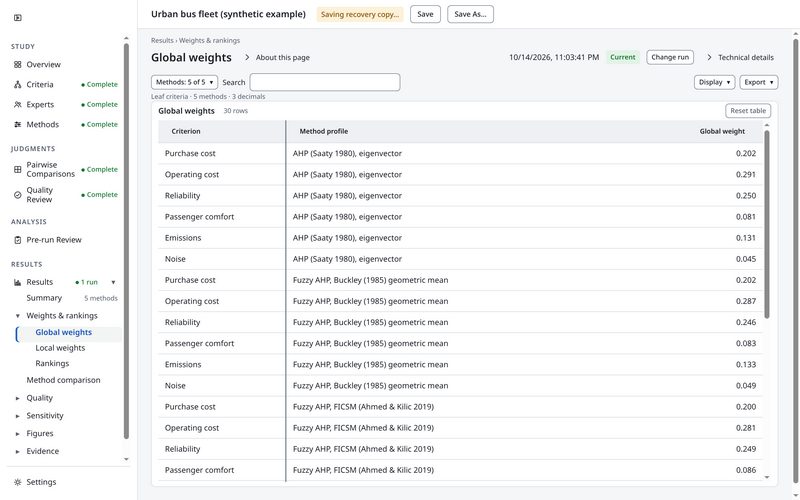The image size is (800, 500).
Task: Sort by the Criterion column header
Action: pyautogui.click(x=186, y=132)
